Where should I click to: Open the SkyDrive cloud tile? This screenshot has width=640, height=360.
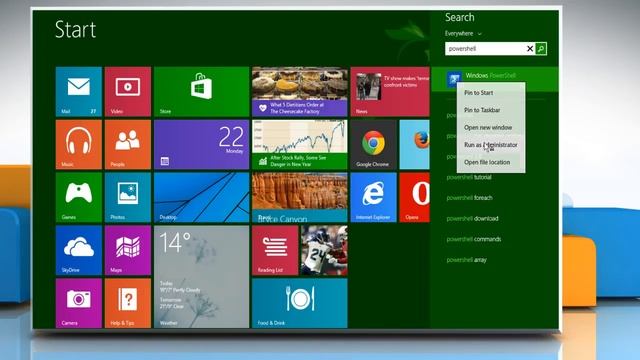[79, 250]
